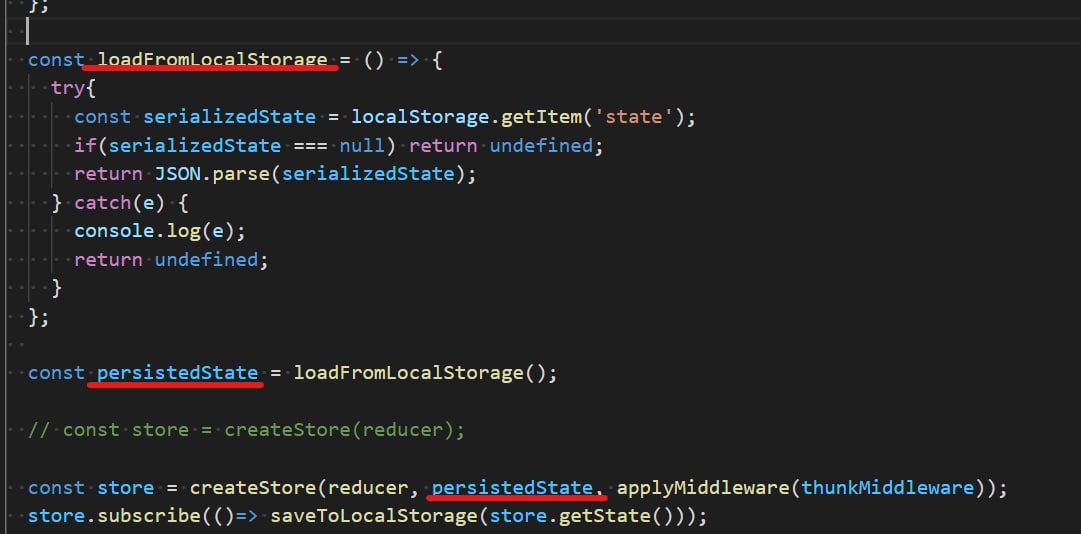Click thunkMiddleware argument

coord(887,488)
